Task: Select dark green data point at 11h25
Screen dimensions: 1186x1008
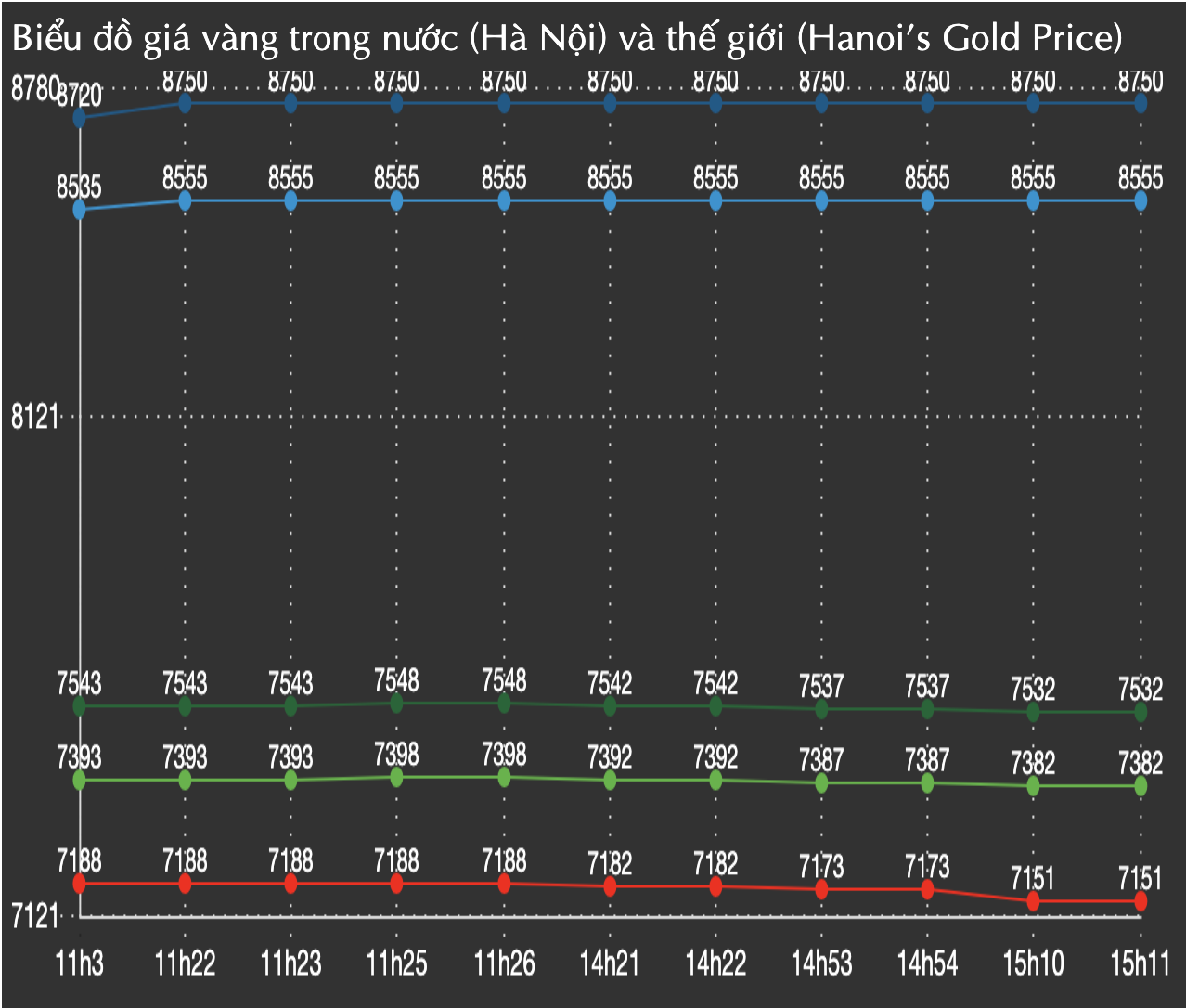Action: point(397,704)
